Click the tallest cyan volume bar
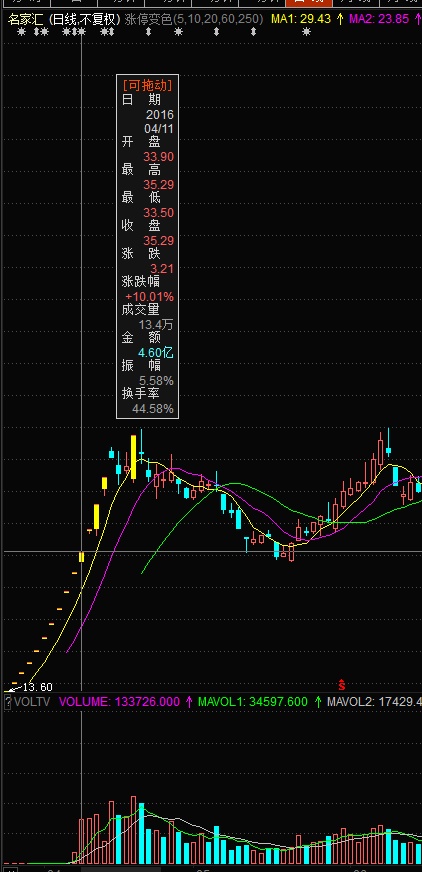The image size is (422, 872). pyautogui.click(x=142, y=834)
